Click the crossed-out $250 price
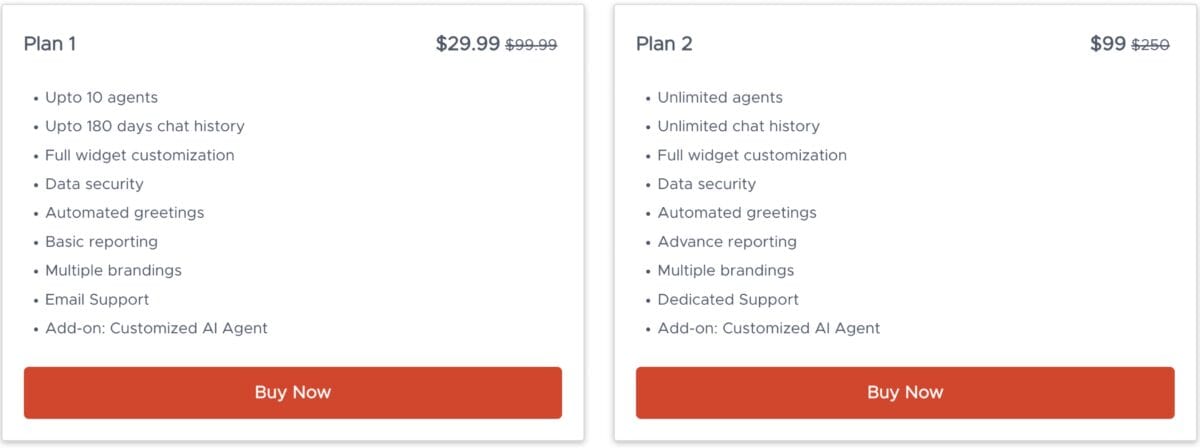This screenshot has height=448, width=1200. pyautogui.click(x=1150, y=45)
